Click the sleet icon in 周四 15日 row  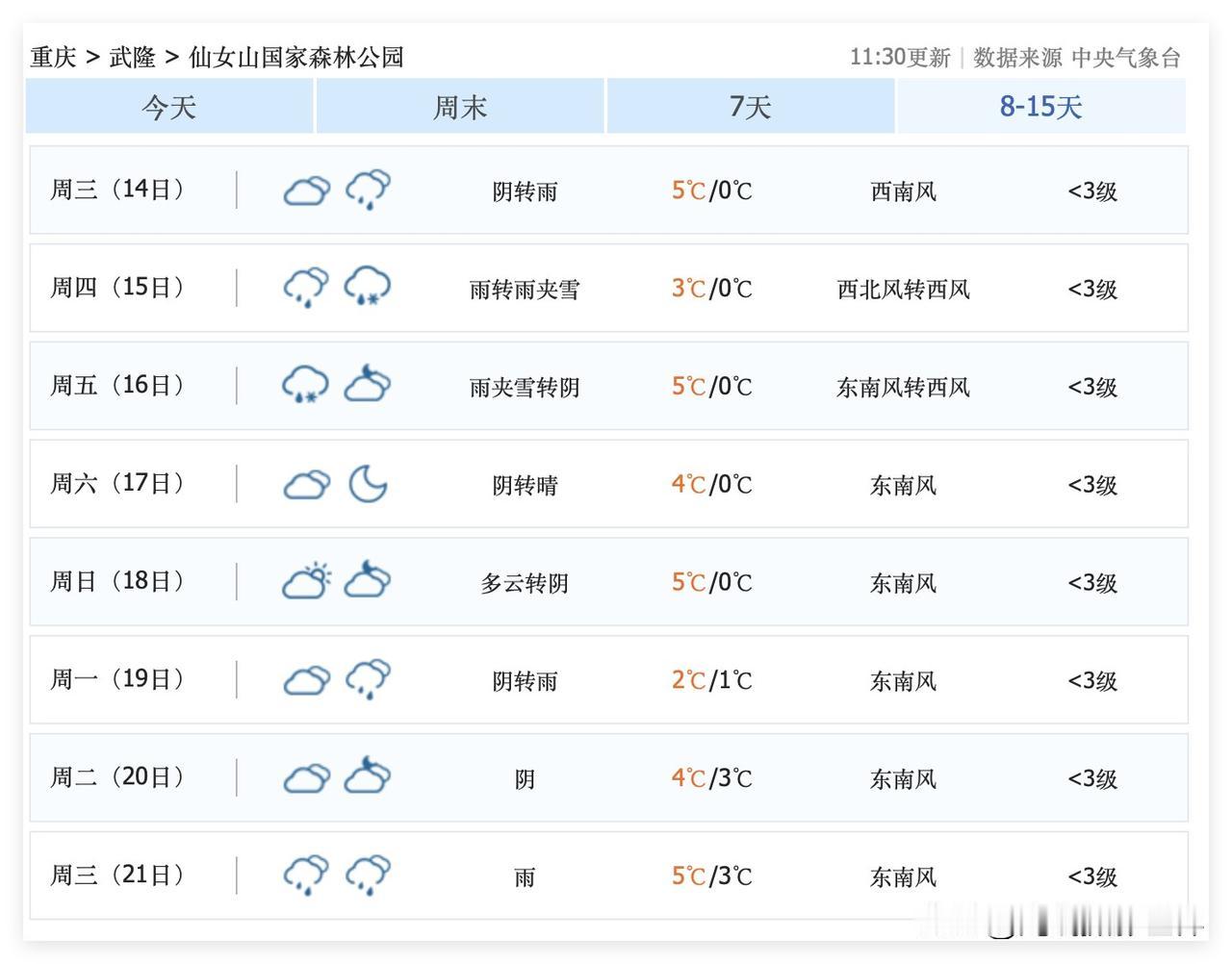tap(368, 287)
